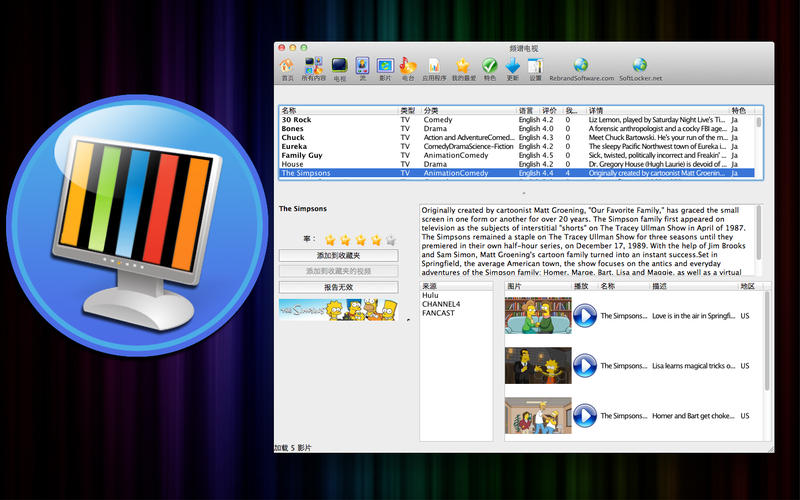Click the disabled 添加到收藏夹的视频 button
Screen dimensions: 800x500
[x=338, y=271]
